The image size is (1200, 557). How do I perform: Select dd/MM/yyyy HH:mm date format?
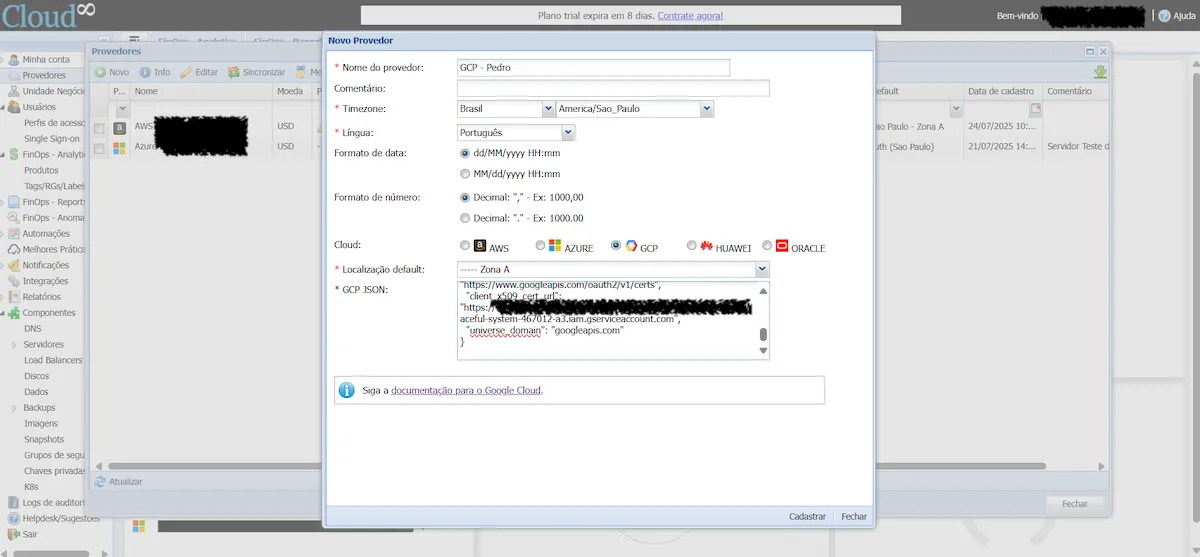coord(465,153)
